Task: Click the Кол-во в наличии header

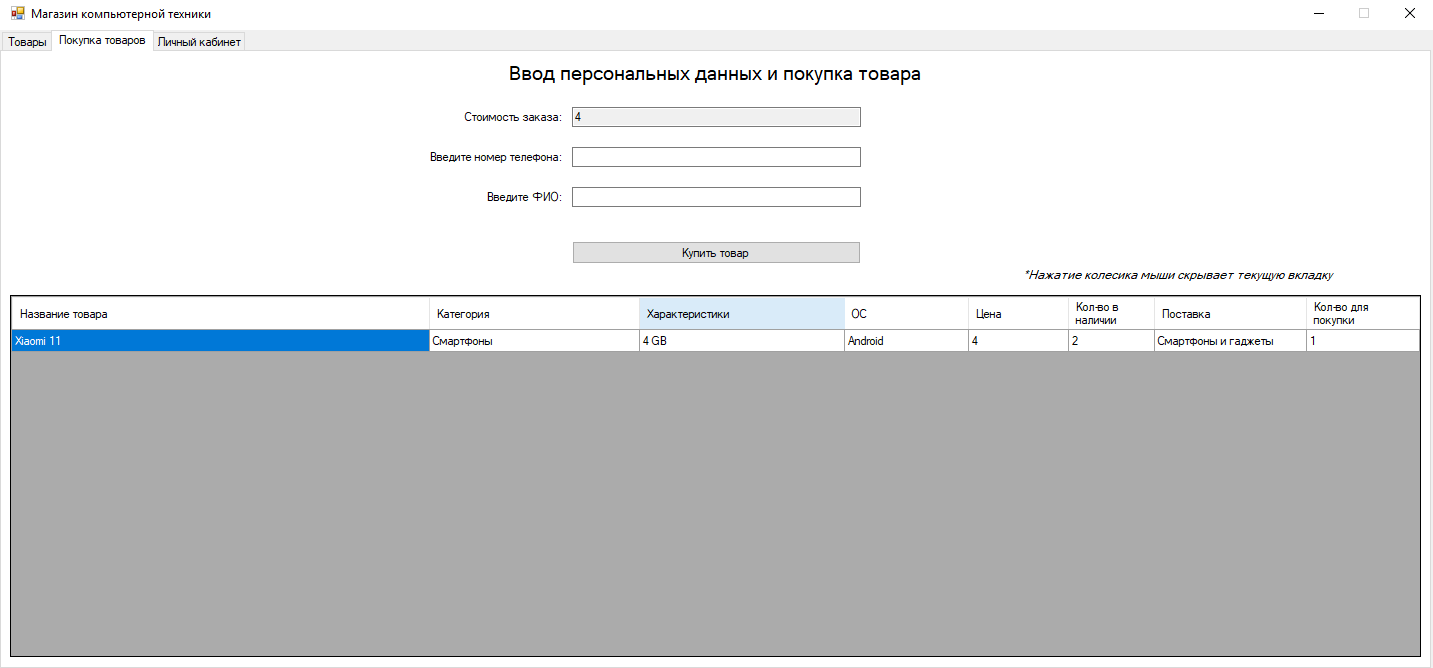Action: coord(1111,314)
